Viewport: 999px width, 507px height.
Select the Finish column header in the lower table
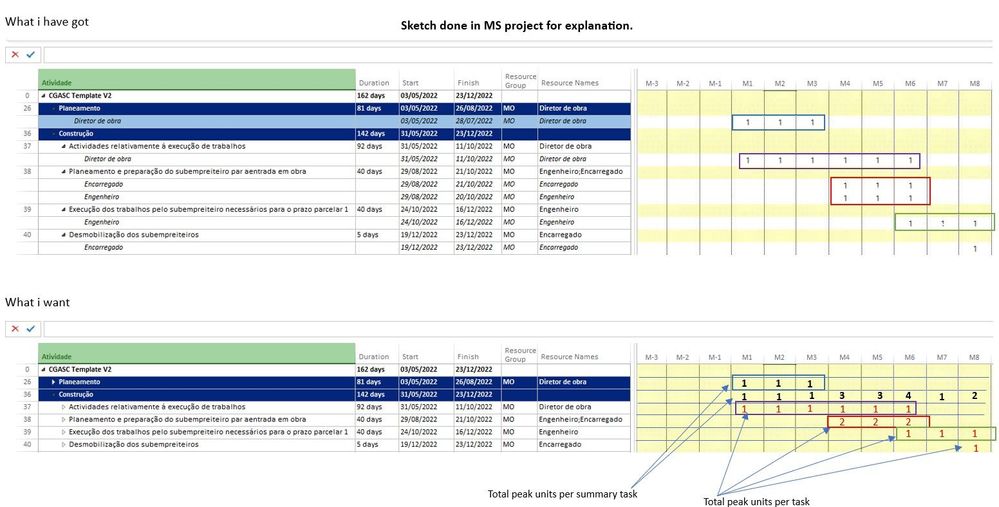pyautogui.click(x=478, y=354)
